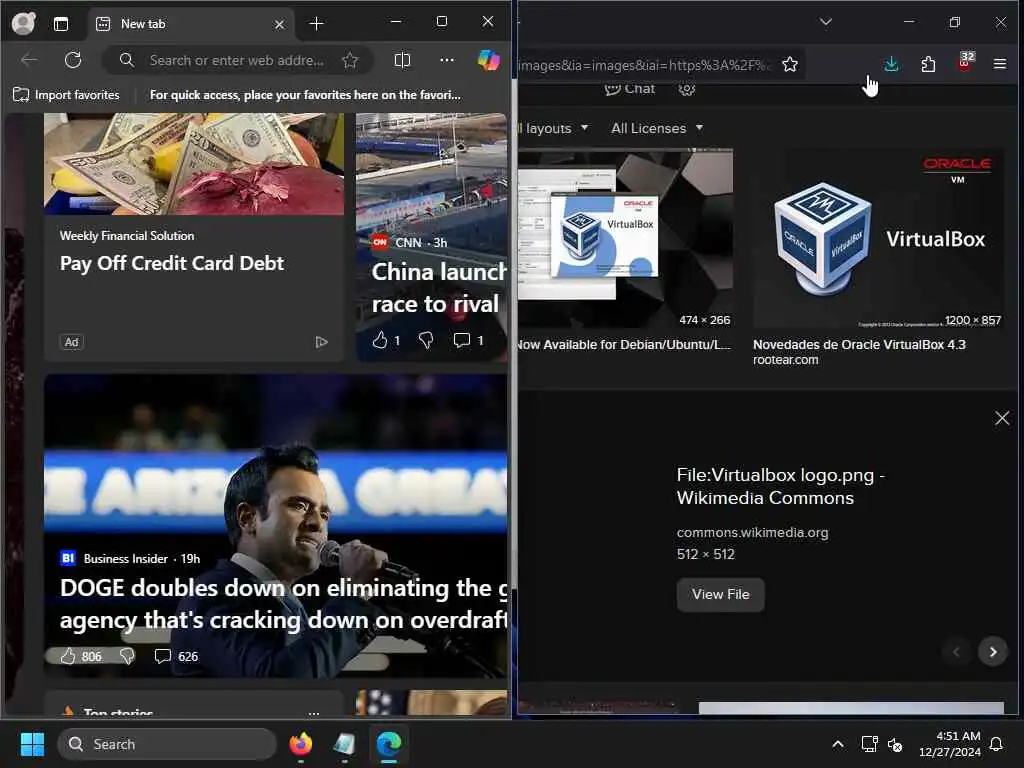Open Top stories more options
The width and height of the screenshot is (1024, 768).
313,712
